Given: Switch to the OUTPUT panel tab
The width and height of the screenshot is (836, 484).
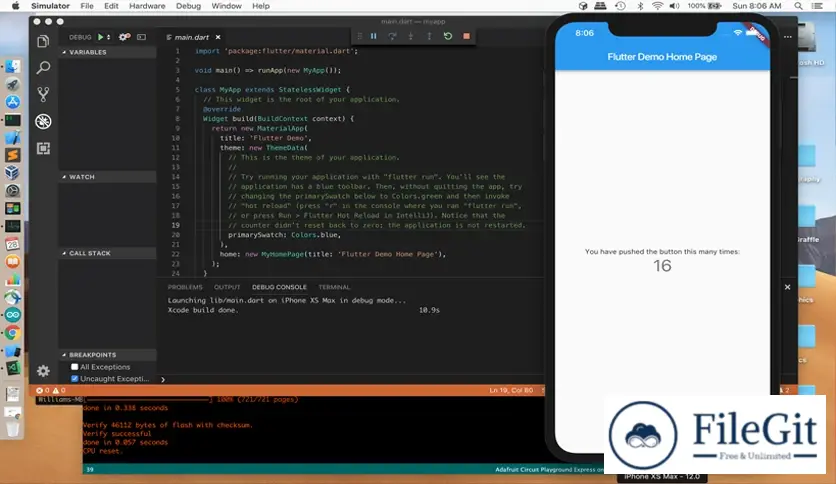Looking at the screenshot, I should [x=227, y=287].
